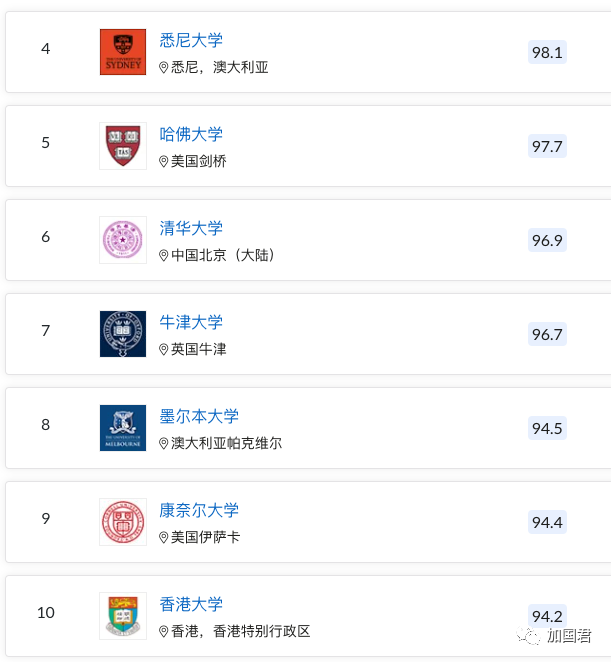611x662 pixels.
Task: Open the 悉尼大学 link
Action: click(191, 41)
